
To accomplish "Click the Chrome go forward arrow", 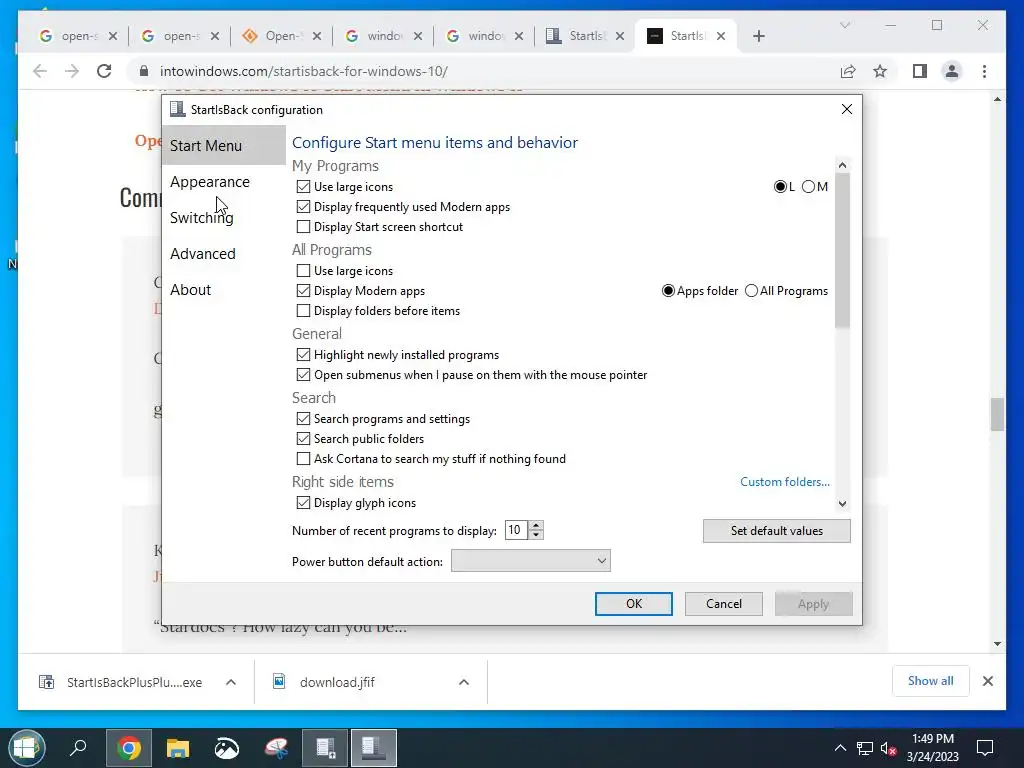I will (72, 71).
